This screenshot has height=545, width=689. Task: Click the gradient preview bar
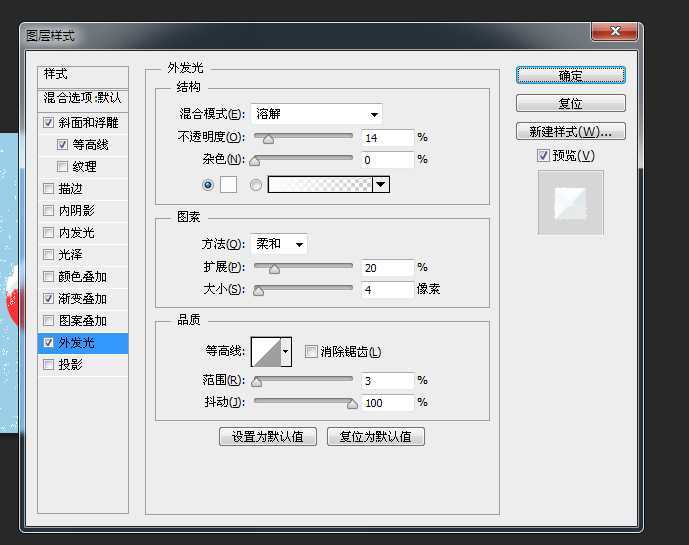320,185
